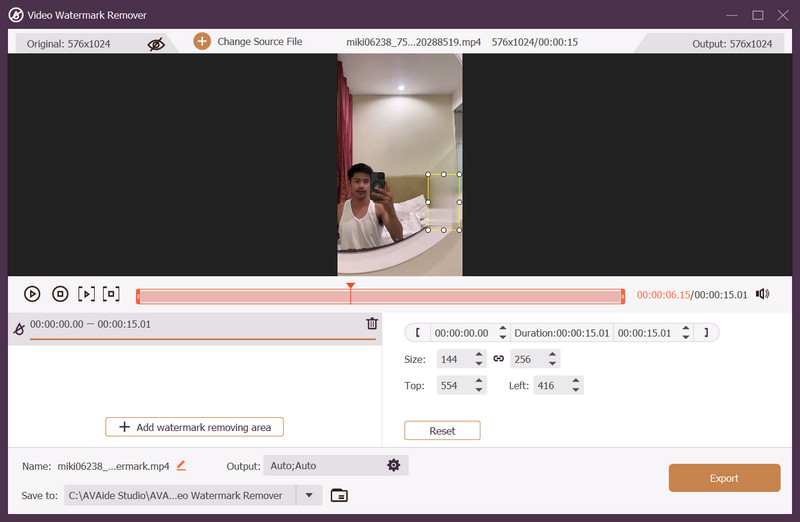
Task: Click the bottom-right handle of the yellow selection box
Action: coord(459,230)
